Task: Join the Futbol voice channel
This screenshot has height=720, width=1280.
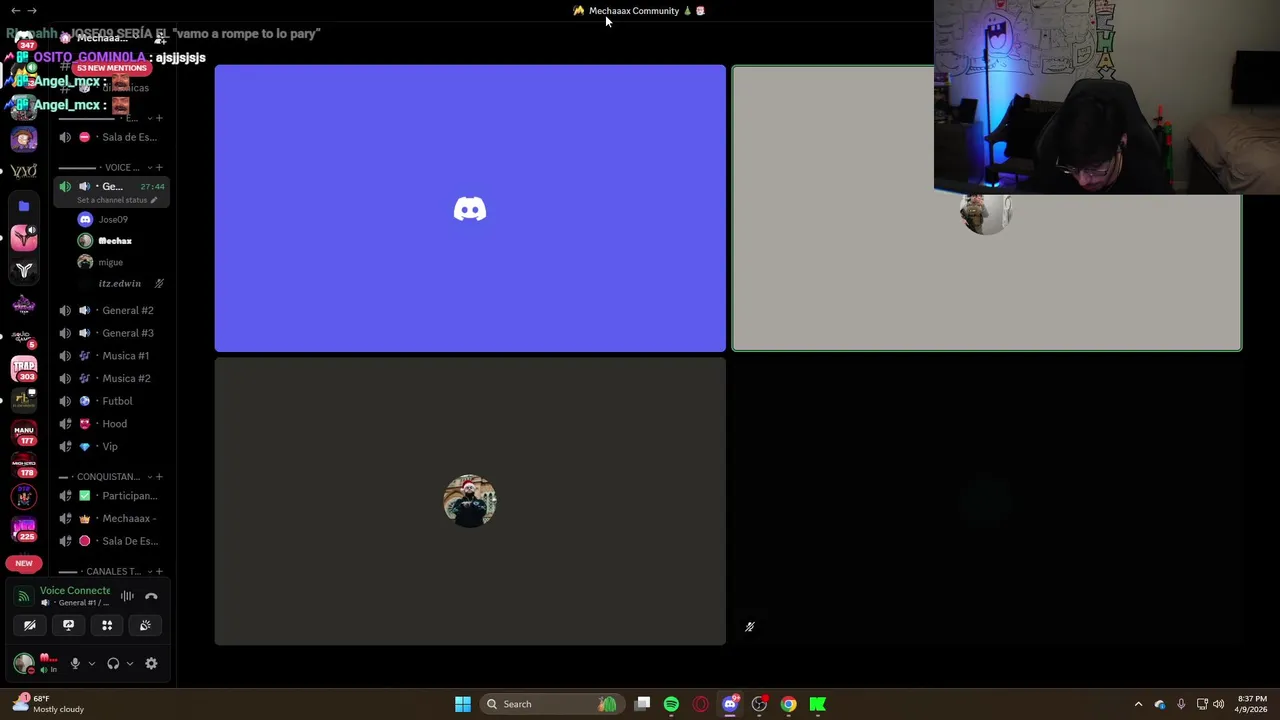Action: [111, 401]
